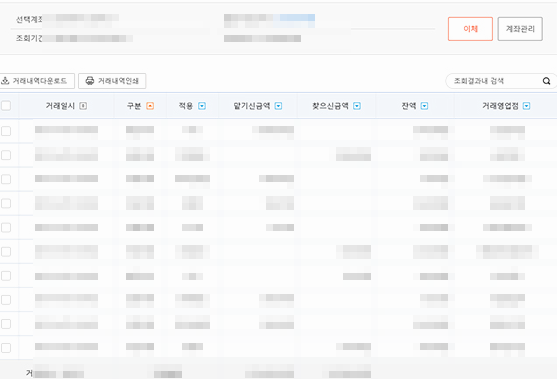Open the 잔액 column dropdown arrow

(424, 106)
